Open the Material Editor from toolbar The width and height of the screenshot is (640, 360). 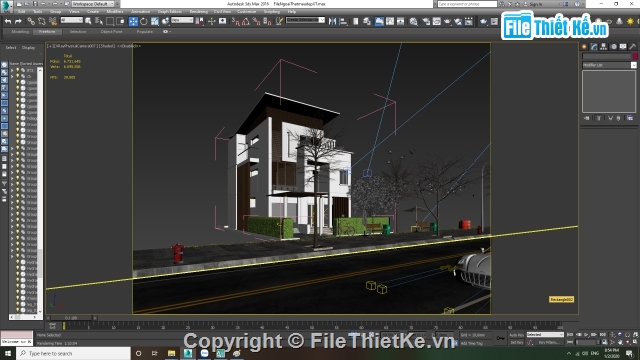click(413, 21)
